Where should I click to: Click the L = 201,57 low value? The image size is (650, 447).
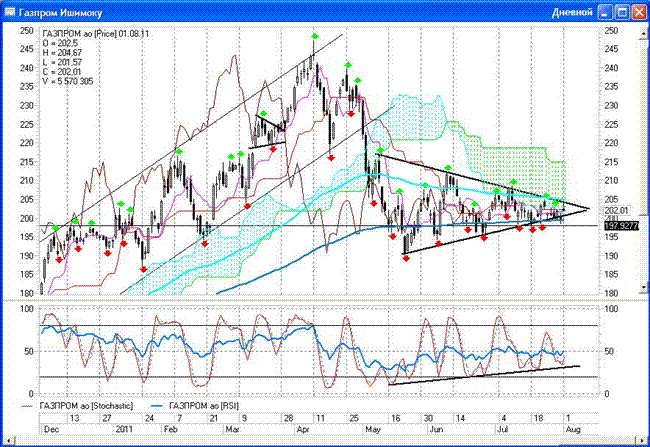62,63
